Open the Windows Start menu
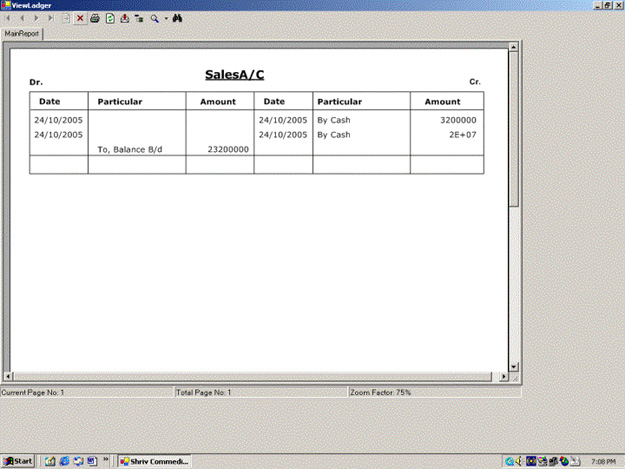This screenshot has width=625, height=469. click(x=18, y=461)
